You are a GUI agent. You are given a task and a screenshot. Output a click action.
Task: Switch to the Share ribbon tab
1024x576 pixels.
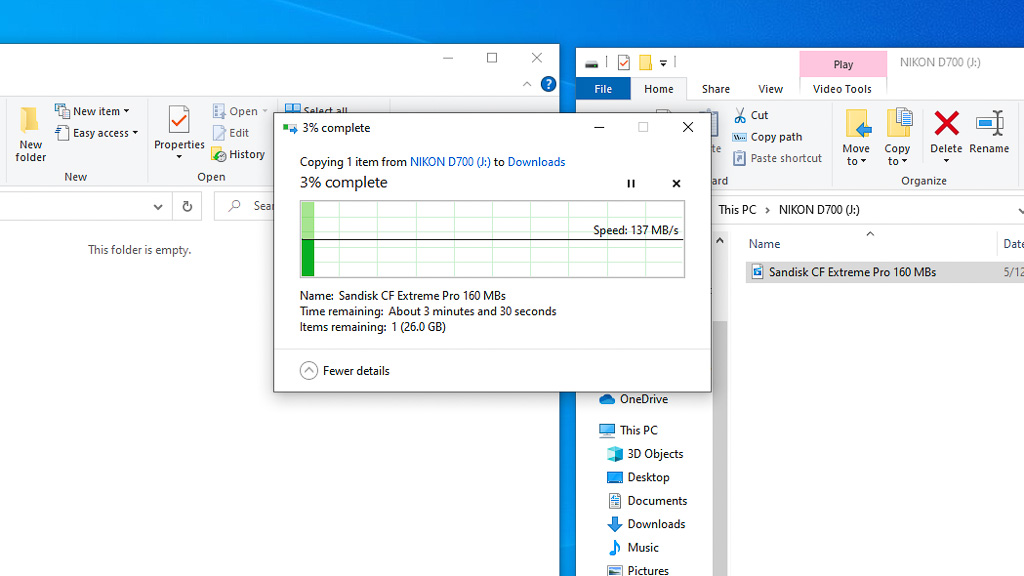tap(715, 89)
